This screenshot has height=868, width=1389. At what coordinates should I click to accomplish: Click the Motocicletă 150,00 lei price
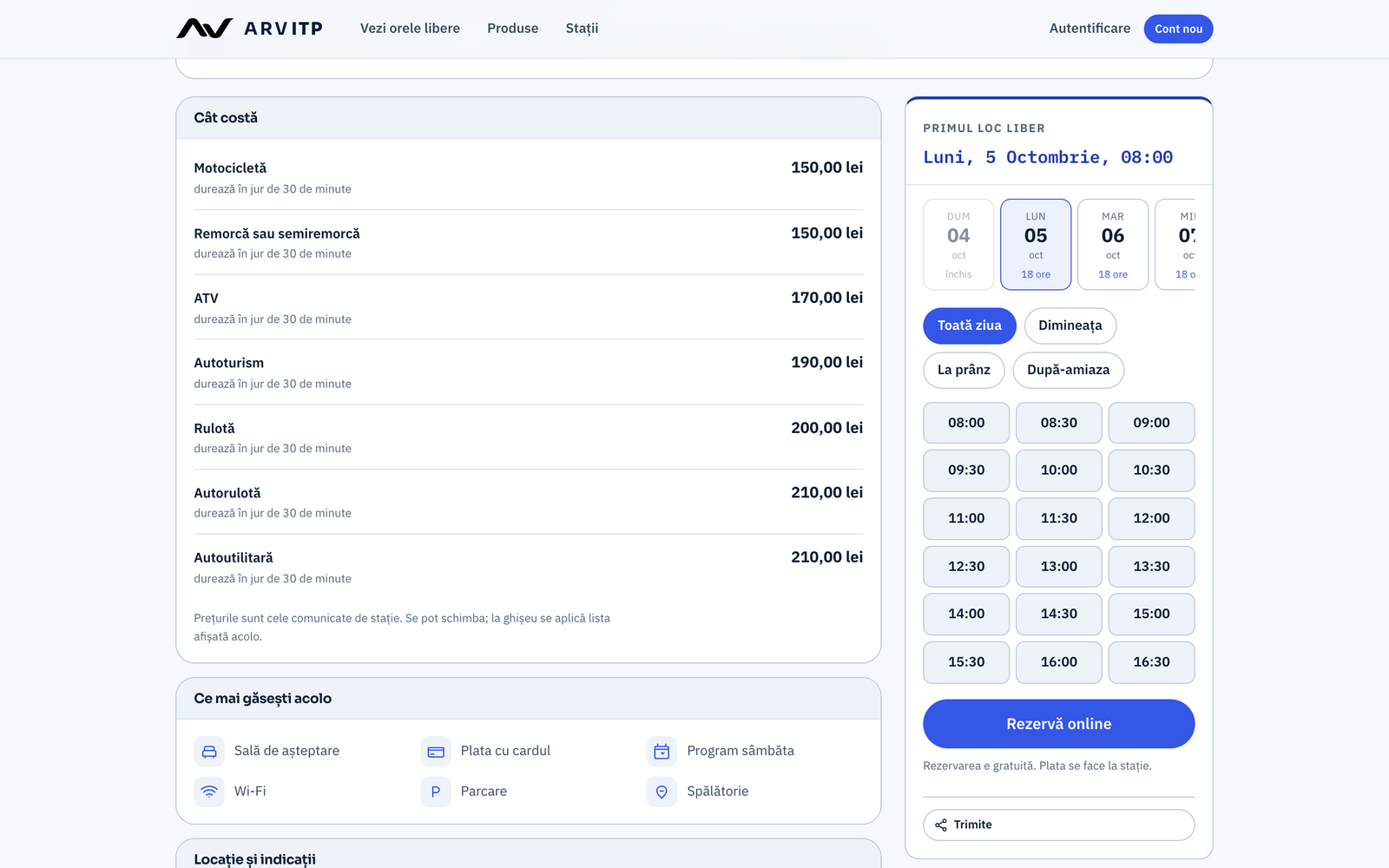point(826,168)
